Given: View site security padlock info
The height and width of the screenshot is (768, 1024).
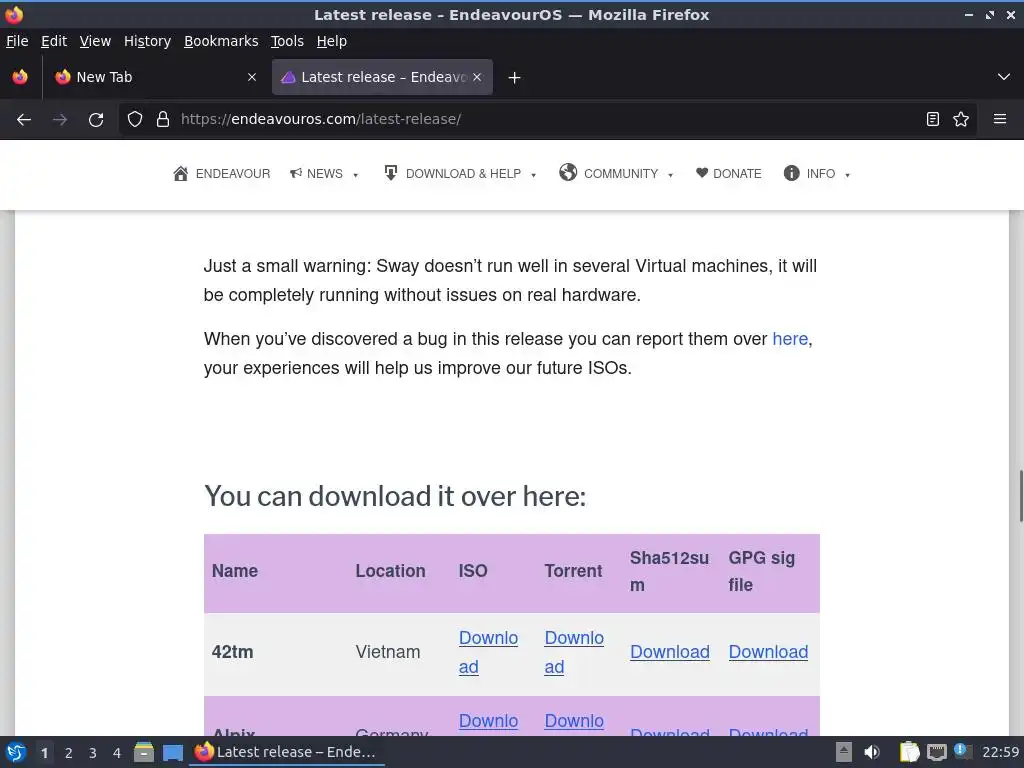Looking at the screenshot, I should pos(163,120).
